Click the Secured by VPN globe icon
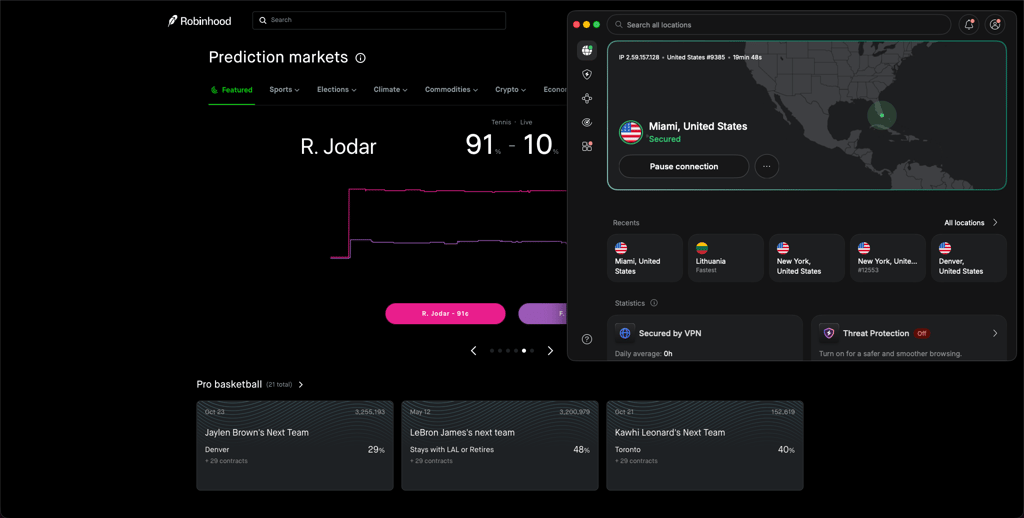This screenshot has width=1024, height=518. (625, 333)
